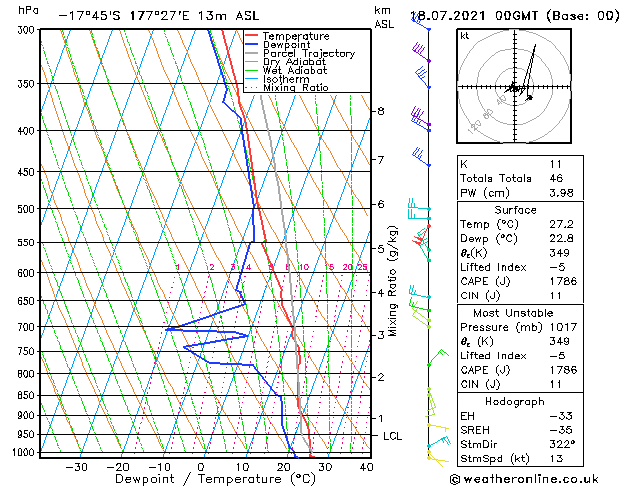Click the 40 value on temperature axis
The image size is (629, 486).
(366, 467)
